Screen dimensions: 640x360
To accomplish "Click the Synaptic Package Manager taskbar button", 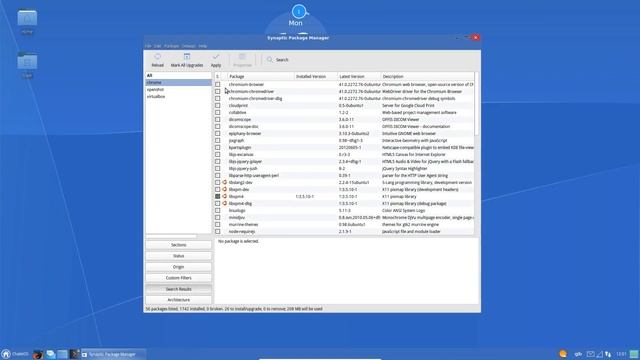I will 113,354.
